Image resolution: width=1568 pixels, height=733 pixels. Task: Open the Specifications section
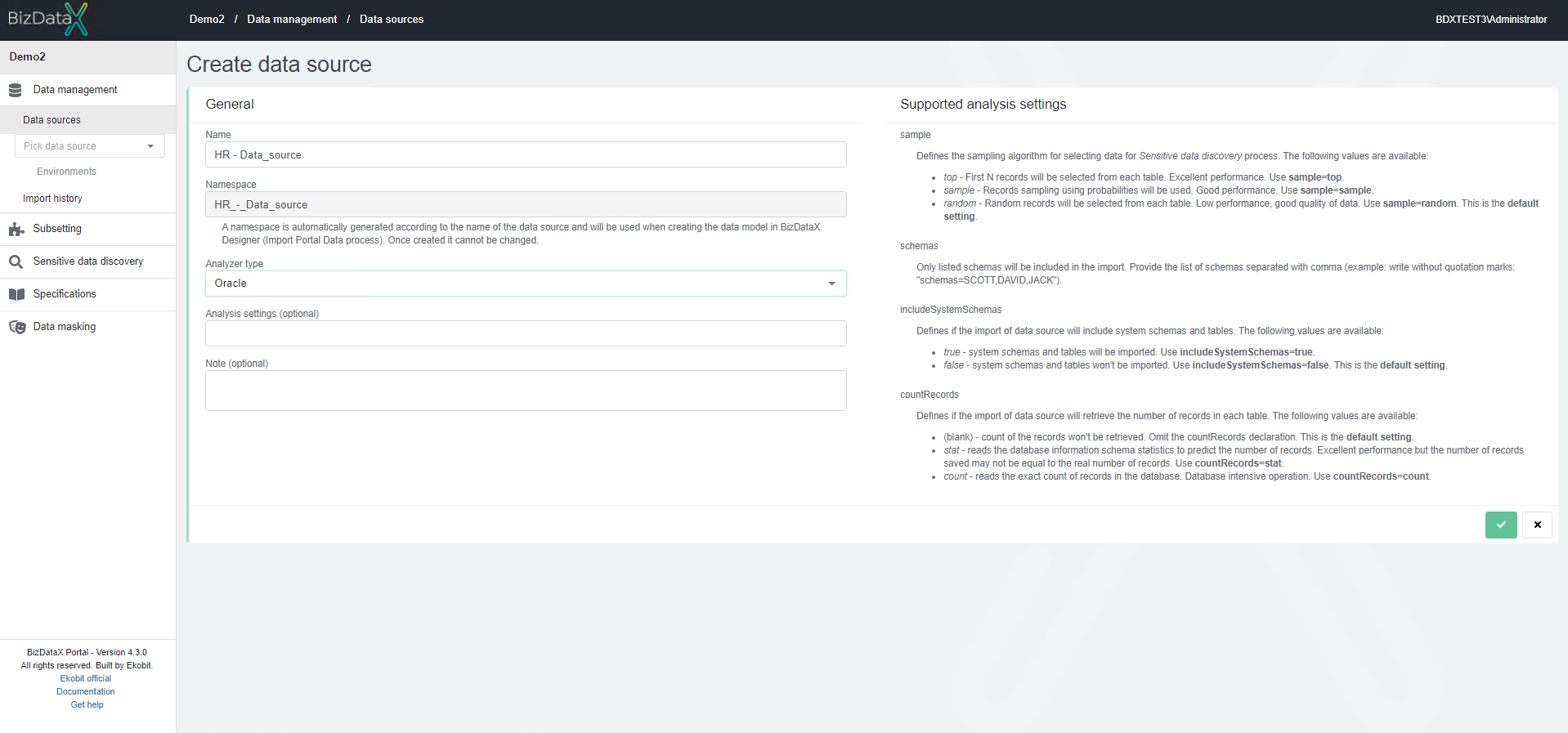click(87, 294)
